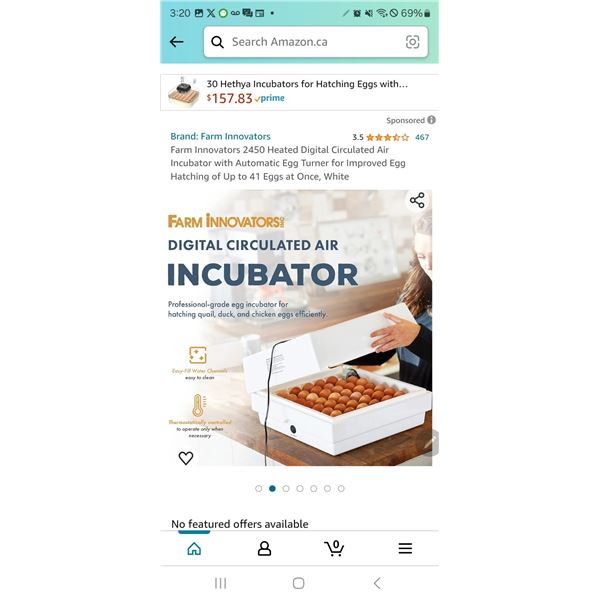Open the Brand: Farm Innovators link
The image size is (600, 600).
pyautogui.click(x=220, y=136)
